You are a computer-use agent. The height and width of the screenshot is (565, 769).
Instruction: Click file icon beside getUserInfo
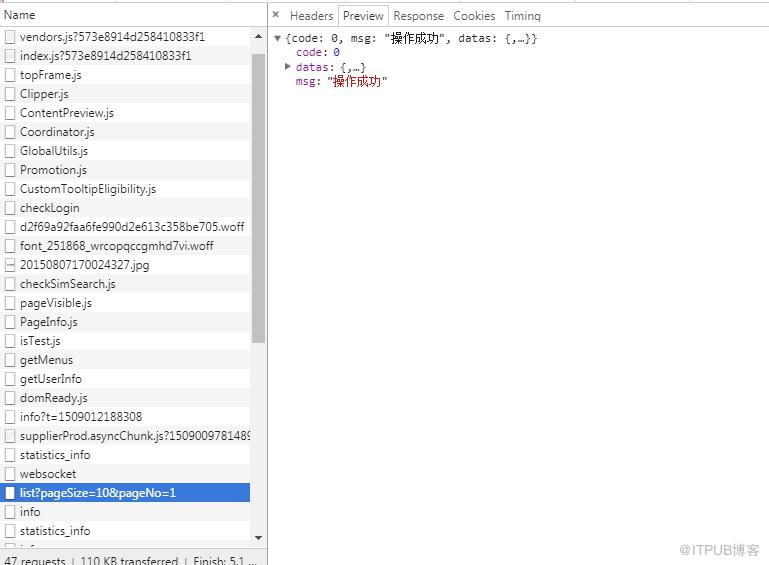coord(10,379)
